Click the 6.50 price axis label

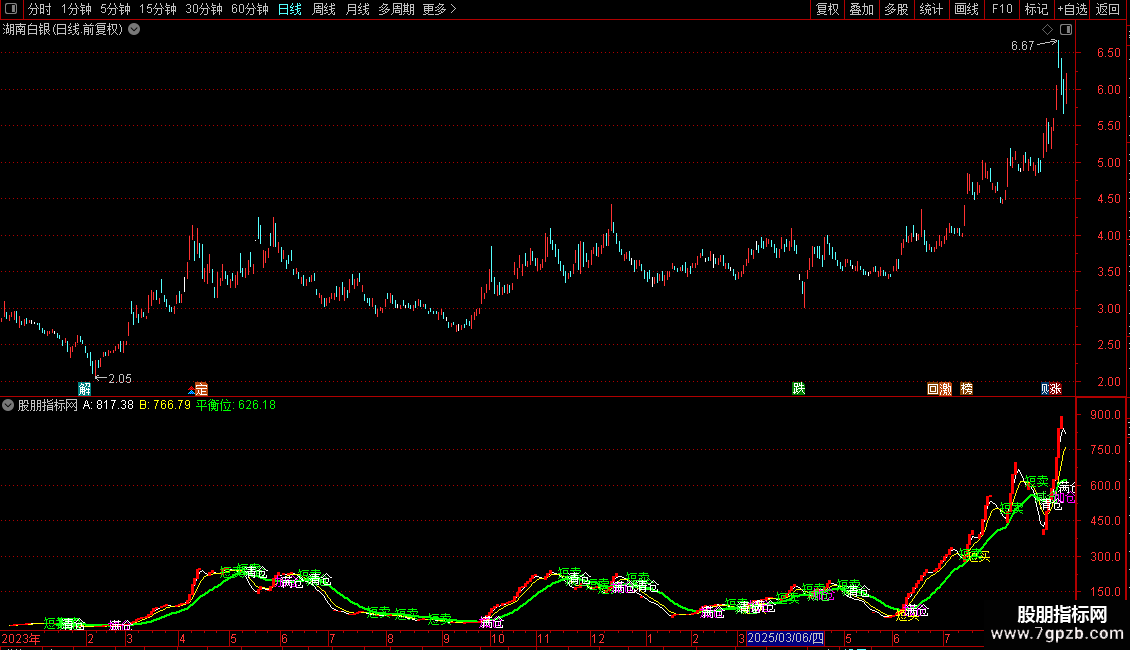[x=1108, y=53]
